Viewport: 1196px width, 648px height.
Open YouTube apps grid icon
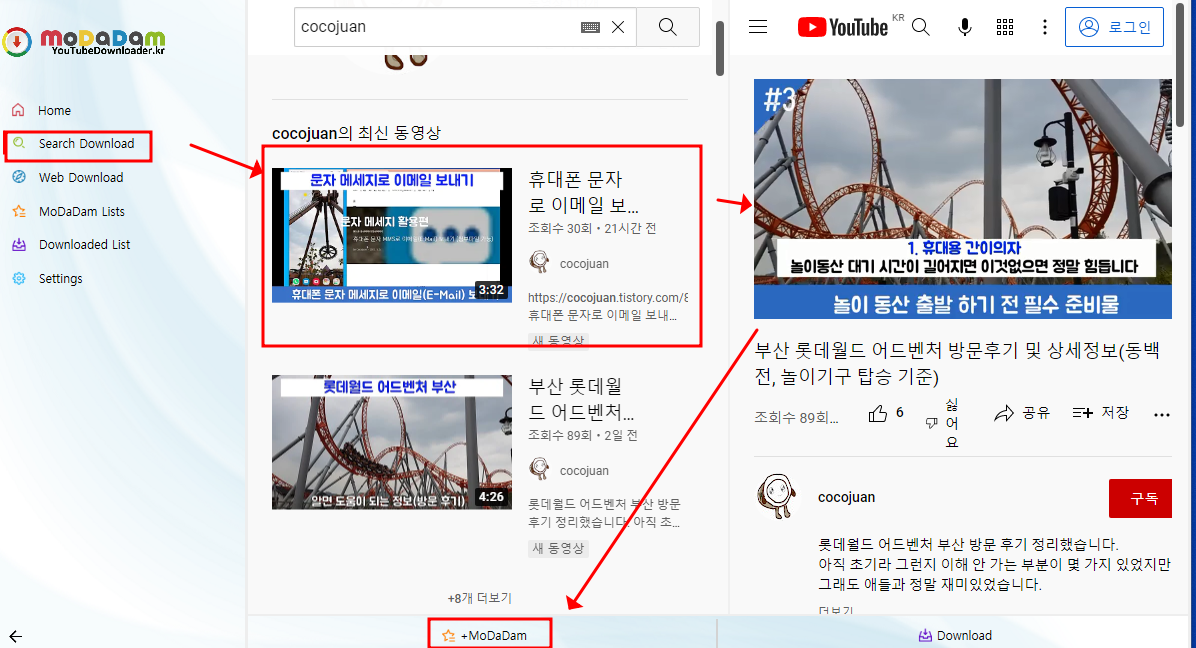coord(1005,27)
